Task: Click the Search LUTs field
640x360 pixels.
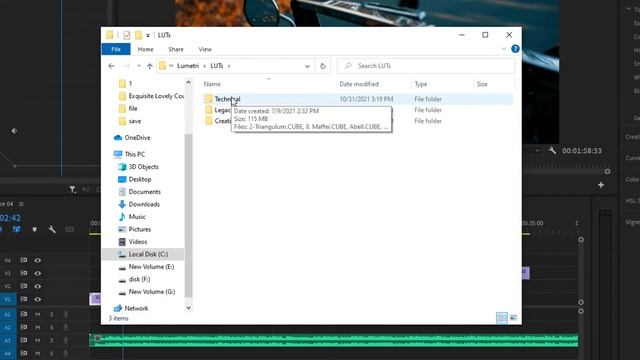Action: click(426, 66)
